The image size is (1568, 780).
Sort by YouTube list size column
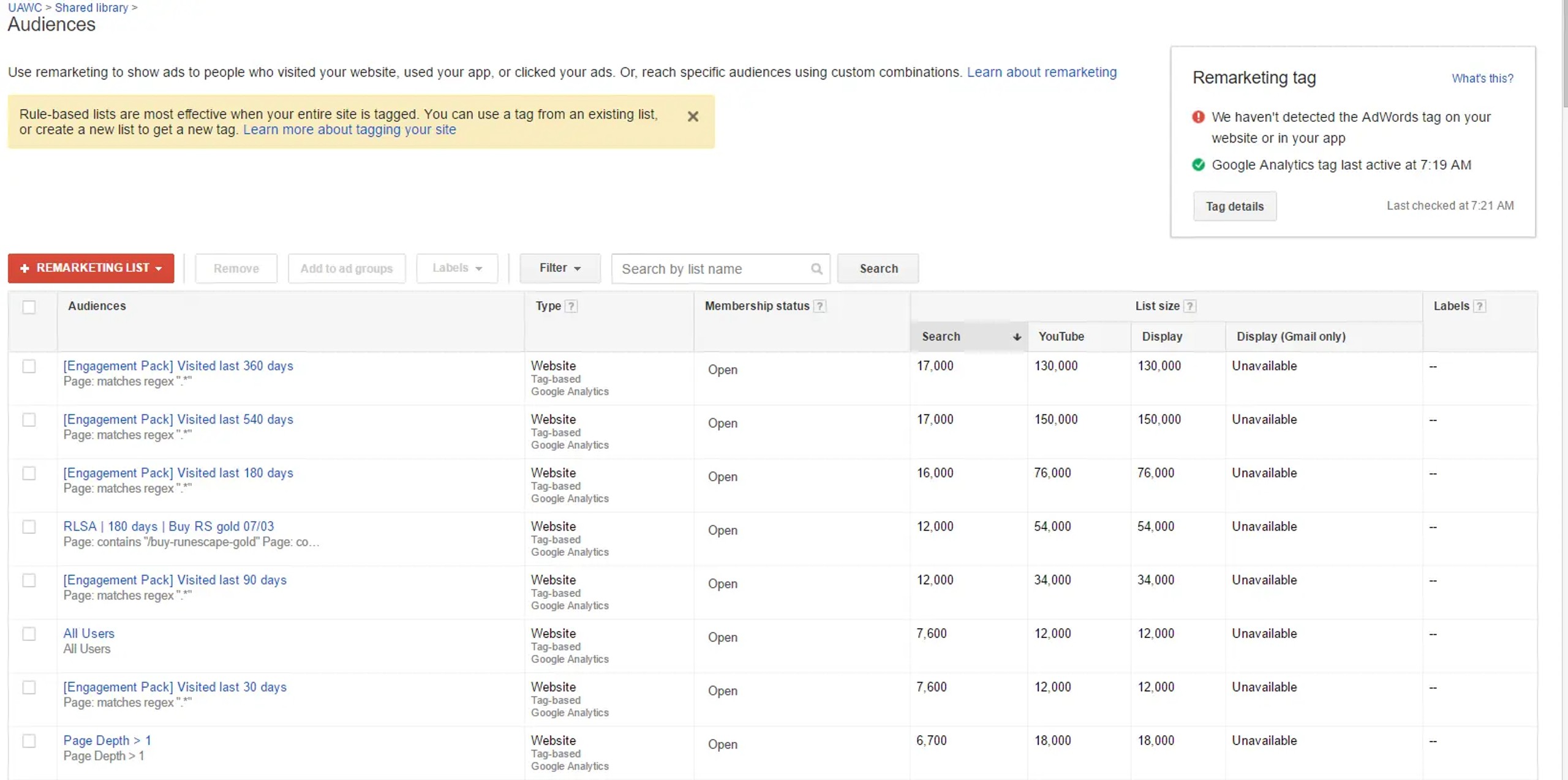pos(1061,337)
